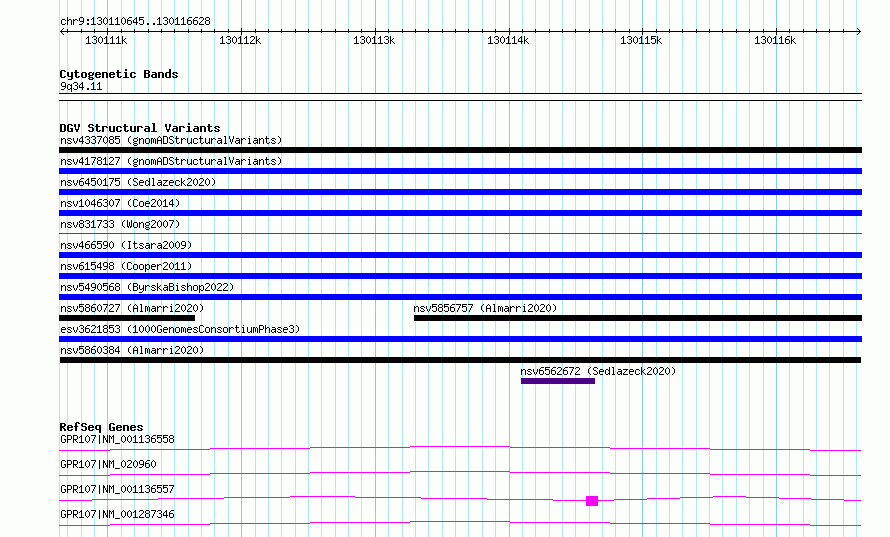Click the Cytogenetic Bands track title
The width and height of the screenshot is (890, 537).
click(119, 74)
